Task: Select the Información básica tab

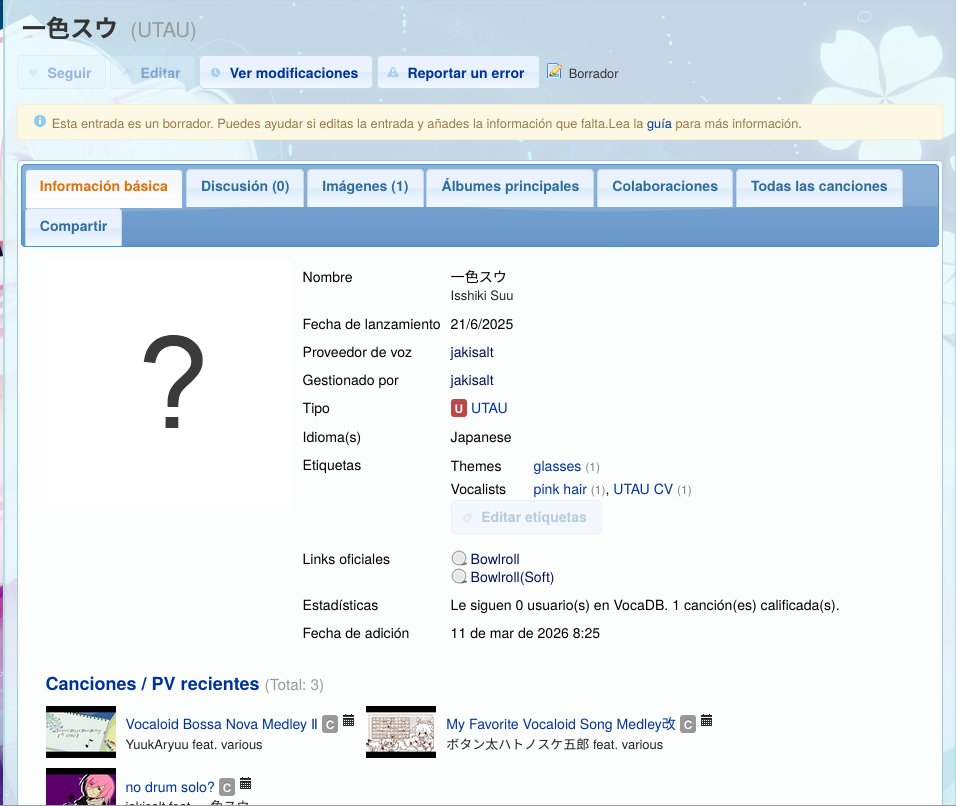Action: [104, 187]
